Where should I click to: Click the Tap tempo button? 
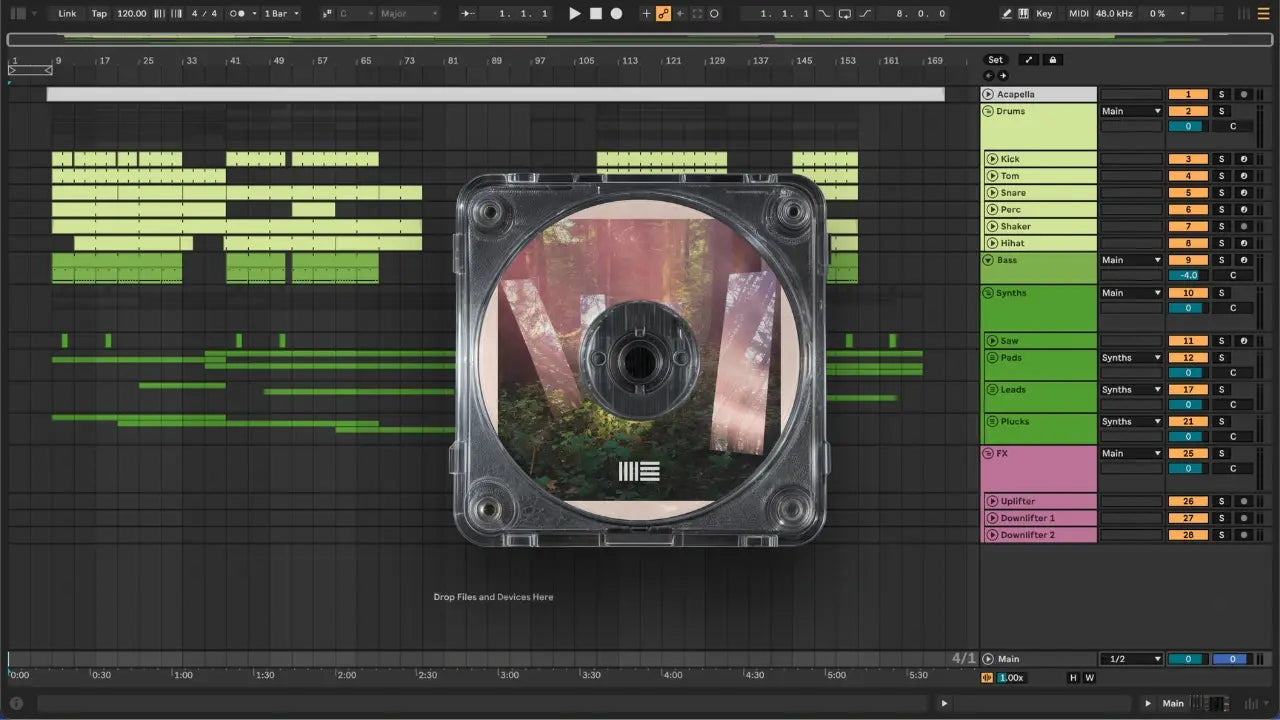click(99, 14)
